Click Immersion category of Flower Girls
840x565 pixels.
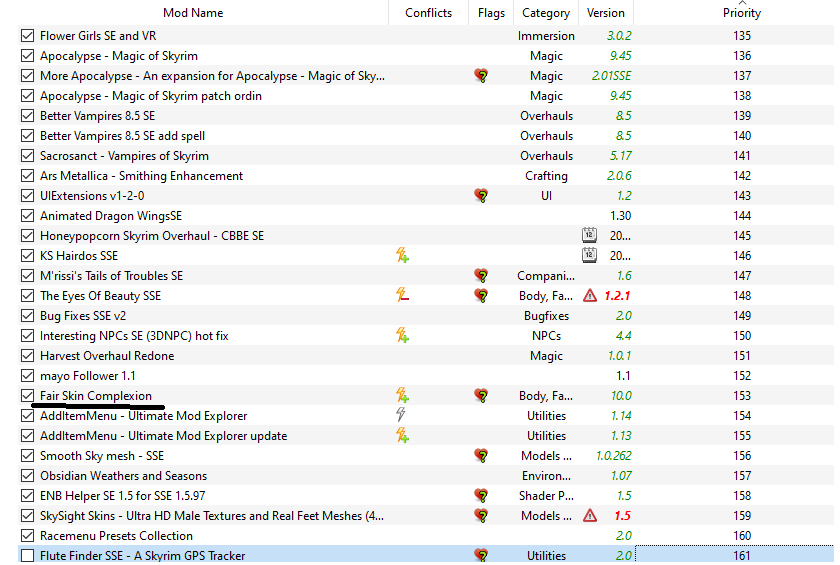(x=546, y=36)
